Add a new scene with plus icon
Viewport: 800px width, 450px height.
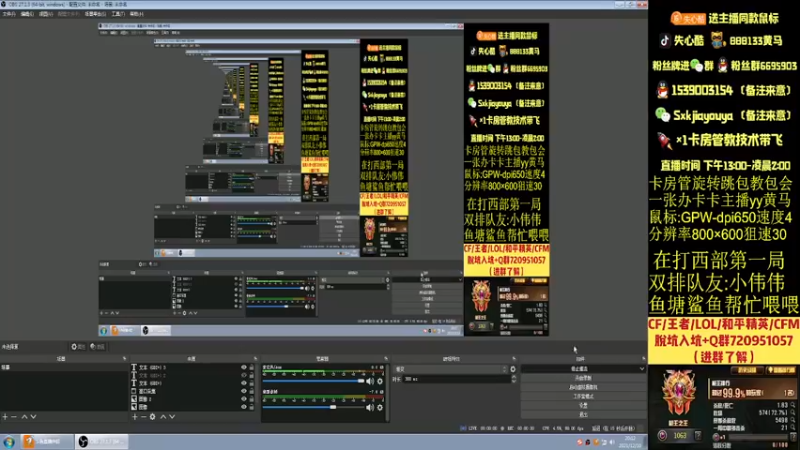[x=5, y=417]
